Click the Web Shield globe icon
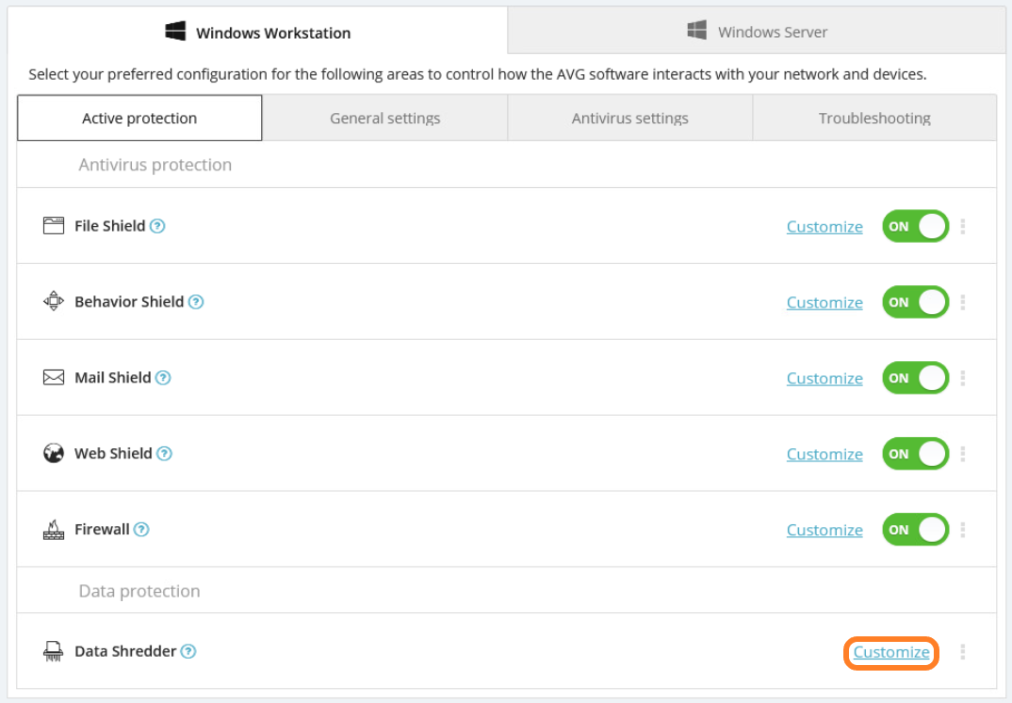Image resolution: width=1012 pixels, height=703 pixels. [x=54, y=453]
